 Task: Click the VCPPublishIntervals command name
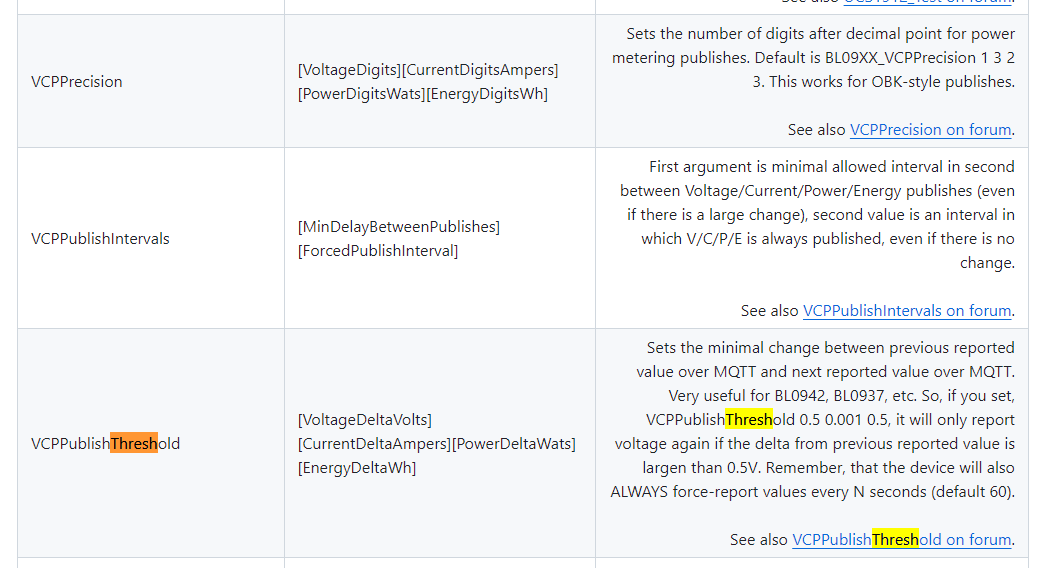(x=100, y=239)
